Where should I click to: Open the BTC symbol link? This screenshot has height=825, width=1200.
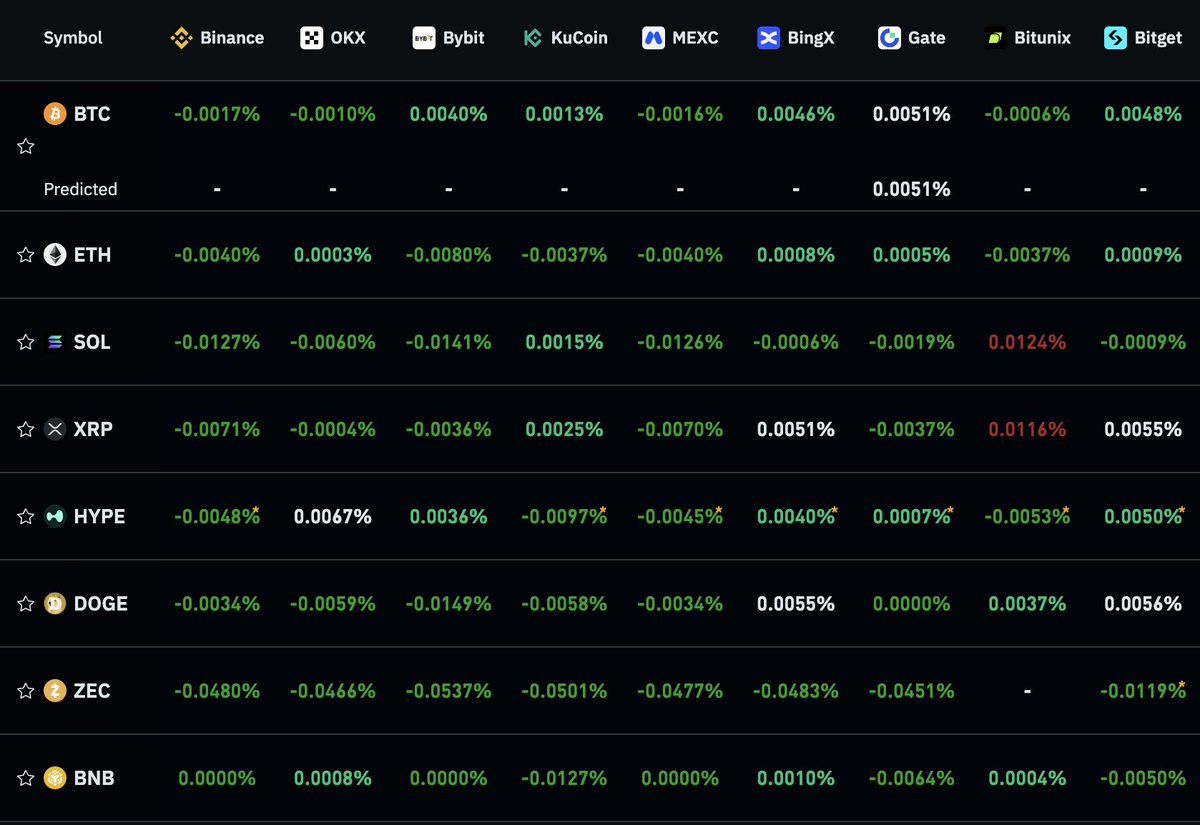coord(92,114)
